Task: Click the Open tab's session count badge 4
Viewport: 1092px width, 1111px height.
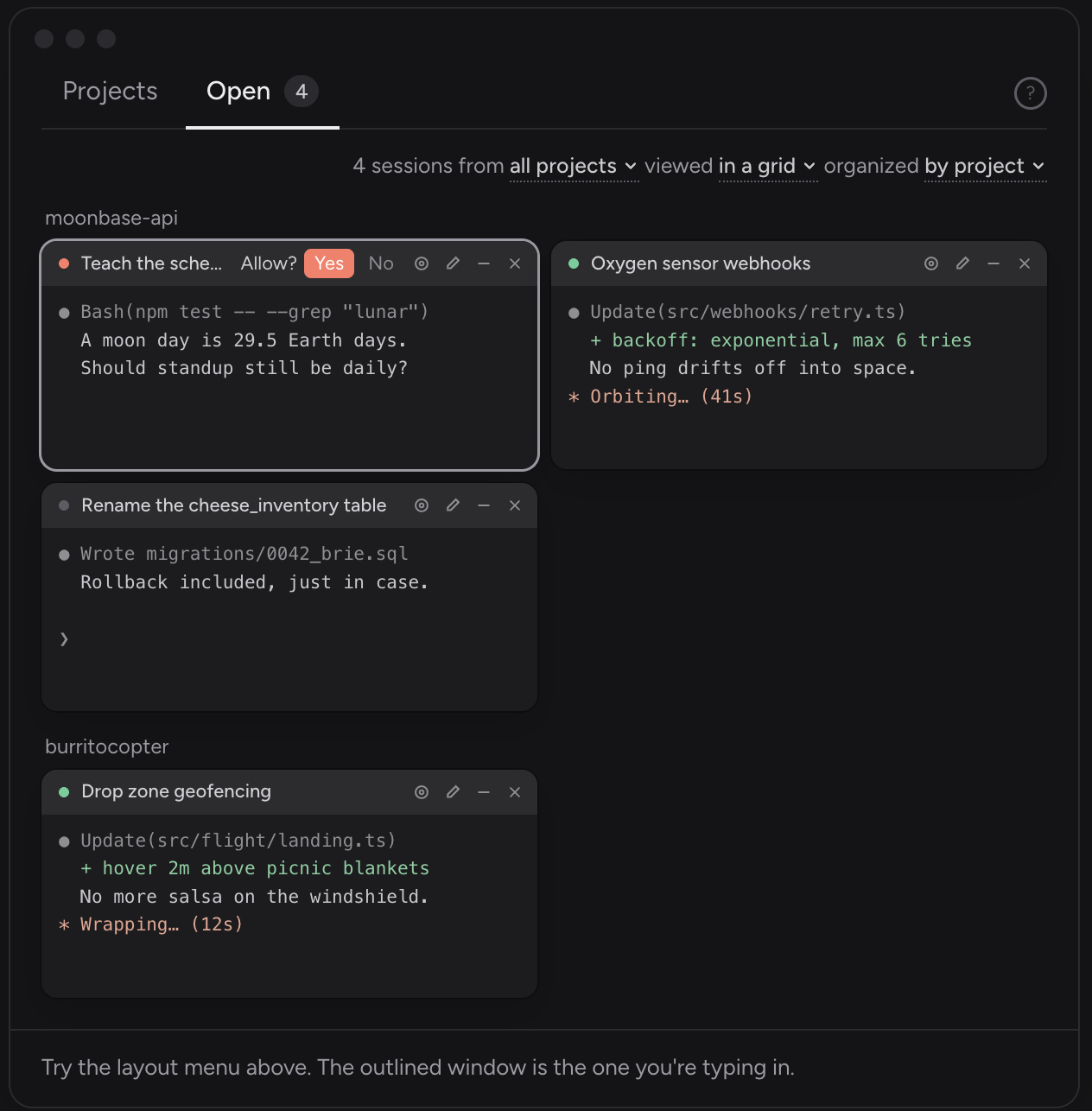Action: pos(302,92)
